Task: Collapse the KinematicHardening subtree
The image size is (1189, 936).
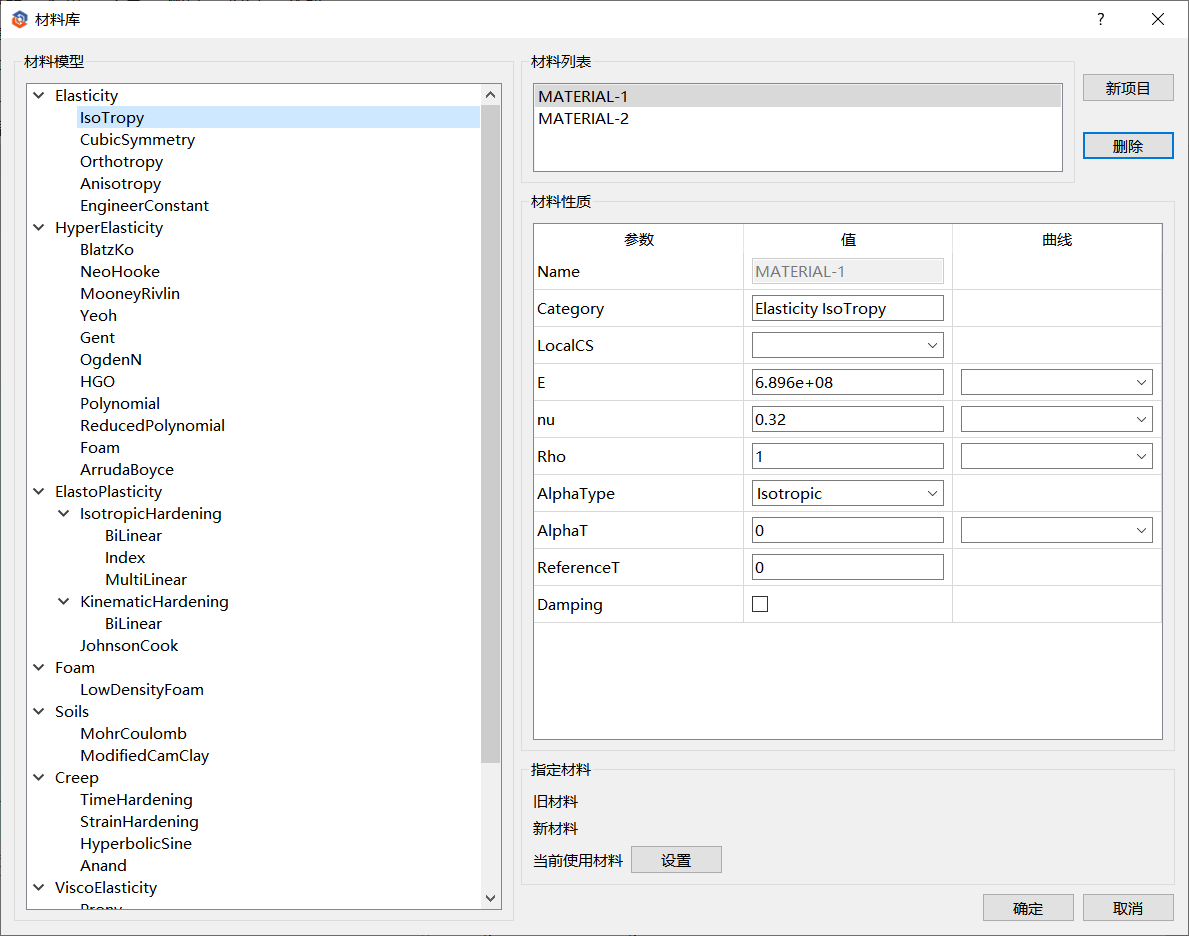Action: [x=64, y=601]
